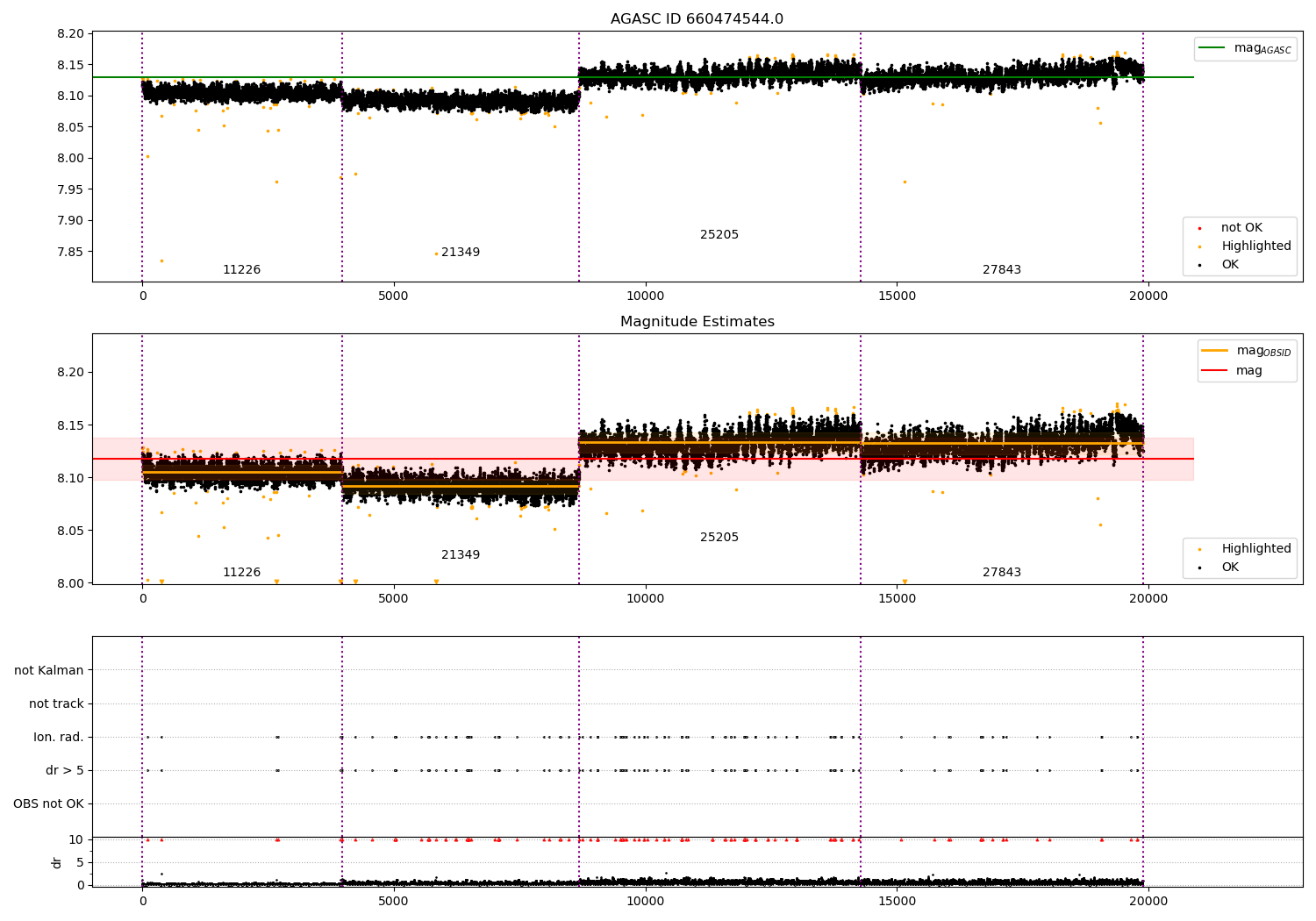Click the rotated 'dr' axis label
Viewport: 1316px width, 921px height.
click(57, 862)
